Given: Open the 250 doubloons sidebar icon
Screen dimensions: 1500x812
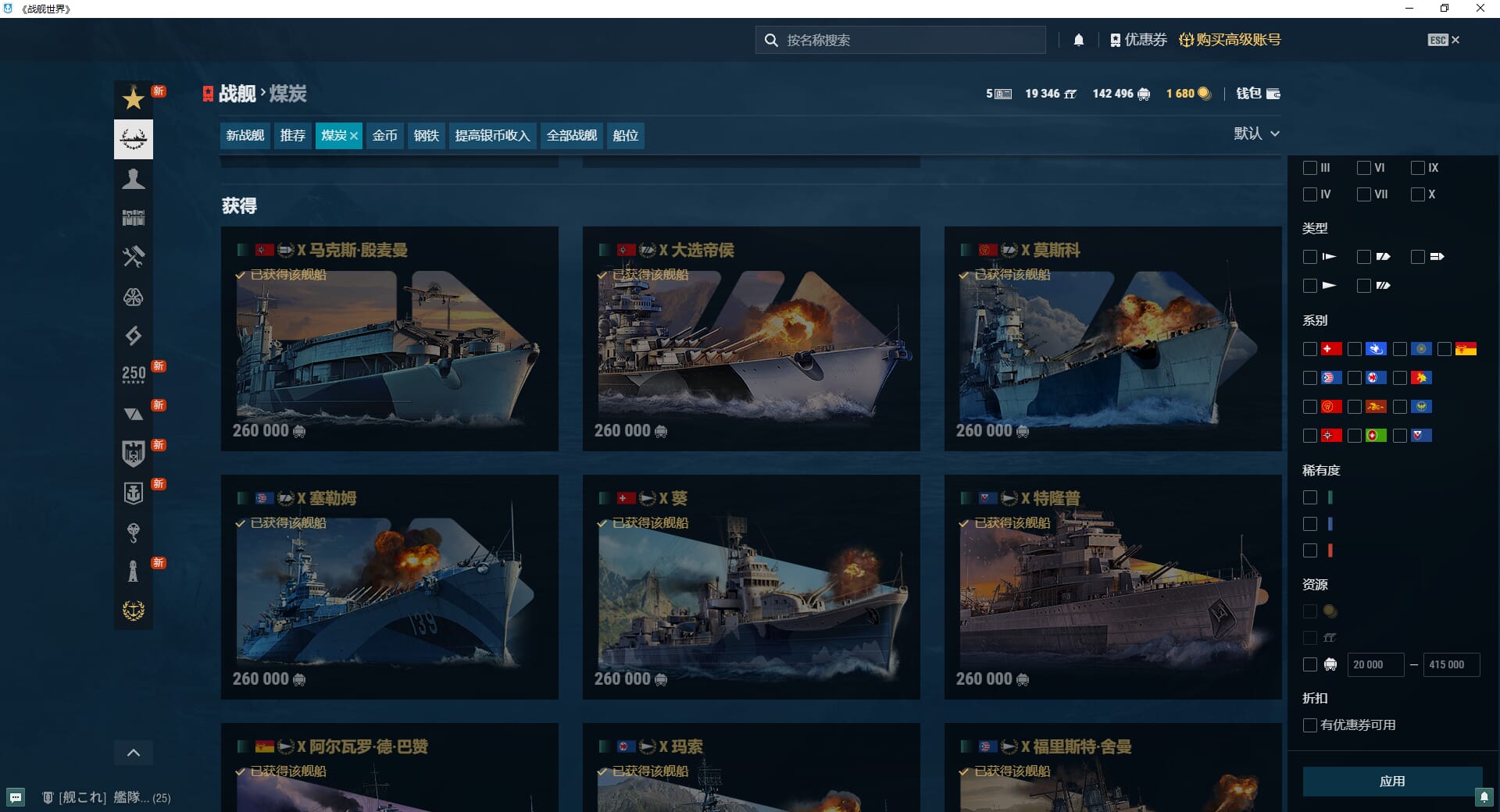Looking at the screenshot, I should [134, 374].
